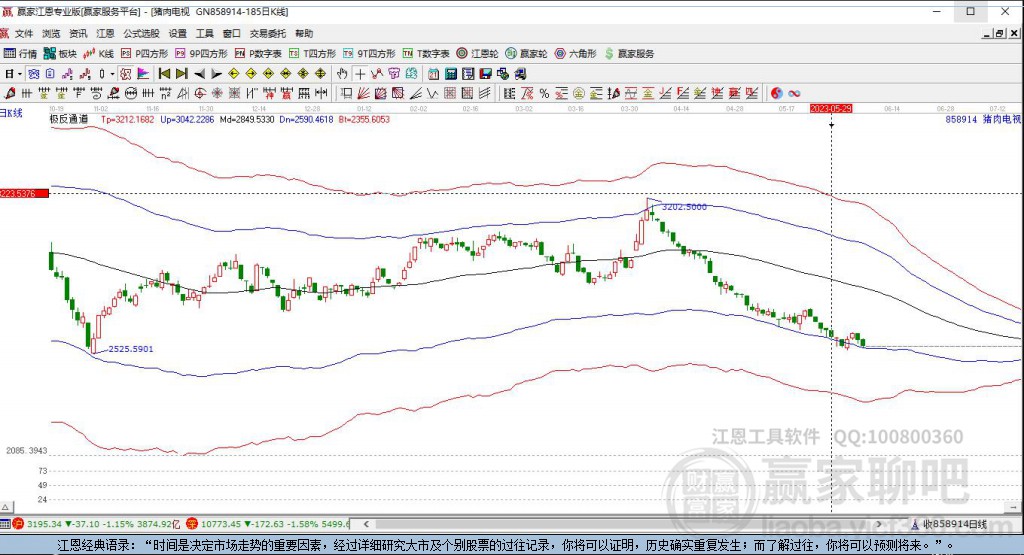Screen dimensions: 1024x555
Task: Open the calculator icon
Action: tap(451, 74)
